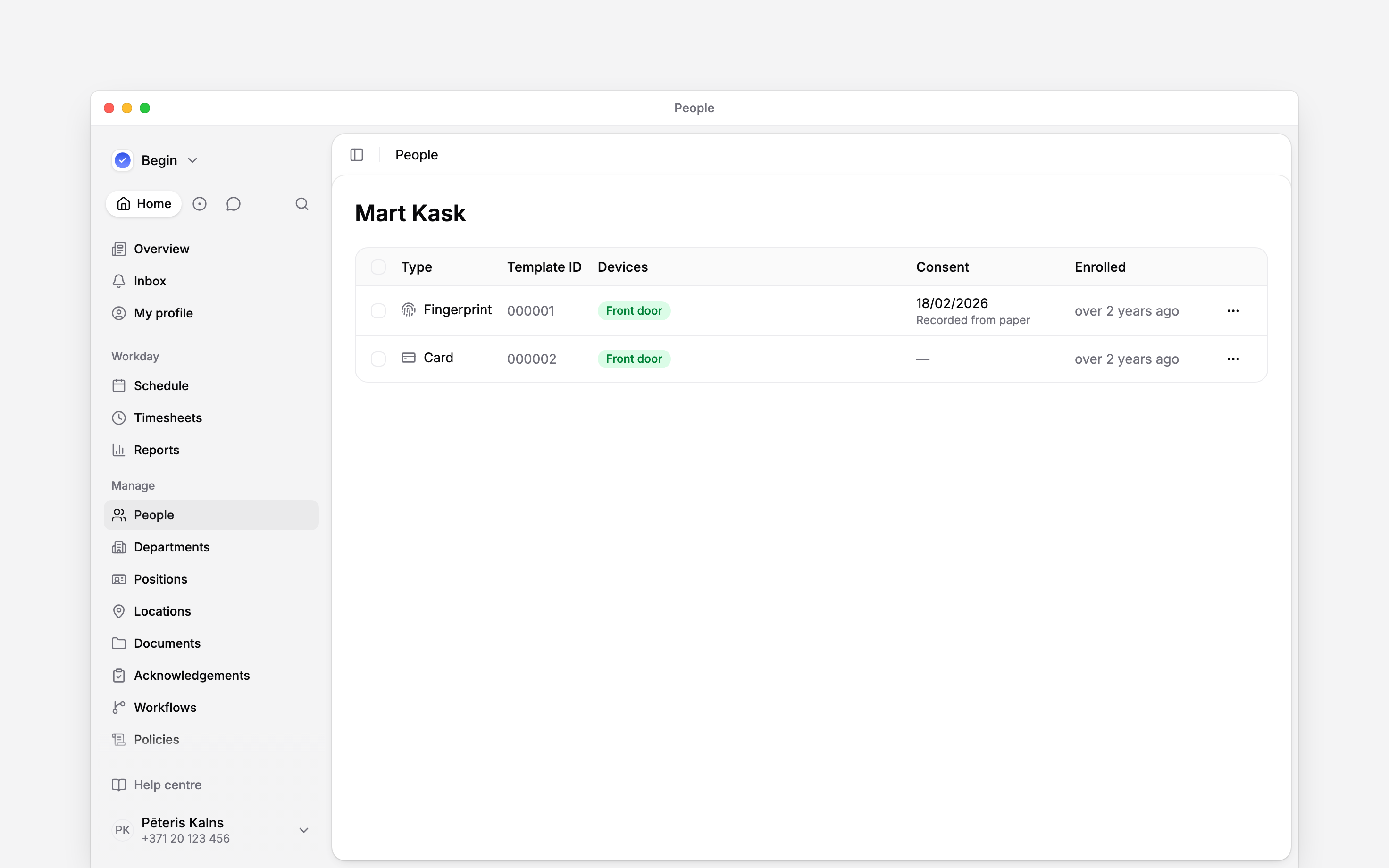
Task: Toggle the select-all header checkbox
Action: pos(378,267)
